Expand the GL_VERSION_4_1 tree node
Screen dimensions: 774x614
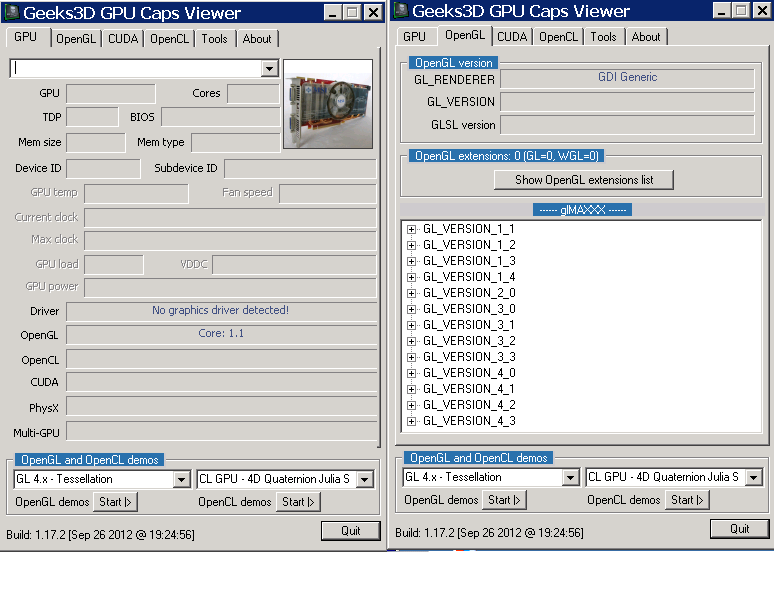click(411, 389)
